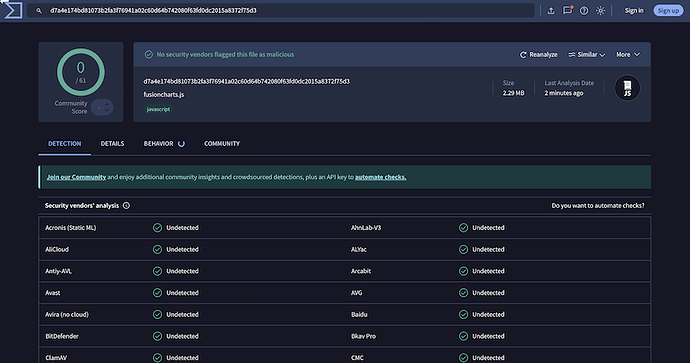This screenshot has height=363, width=690.
Task: Click the JS file type icon
Action: click(627, 88)
